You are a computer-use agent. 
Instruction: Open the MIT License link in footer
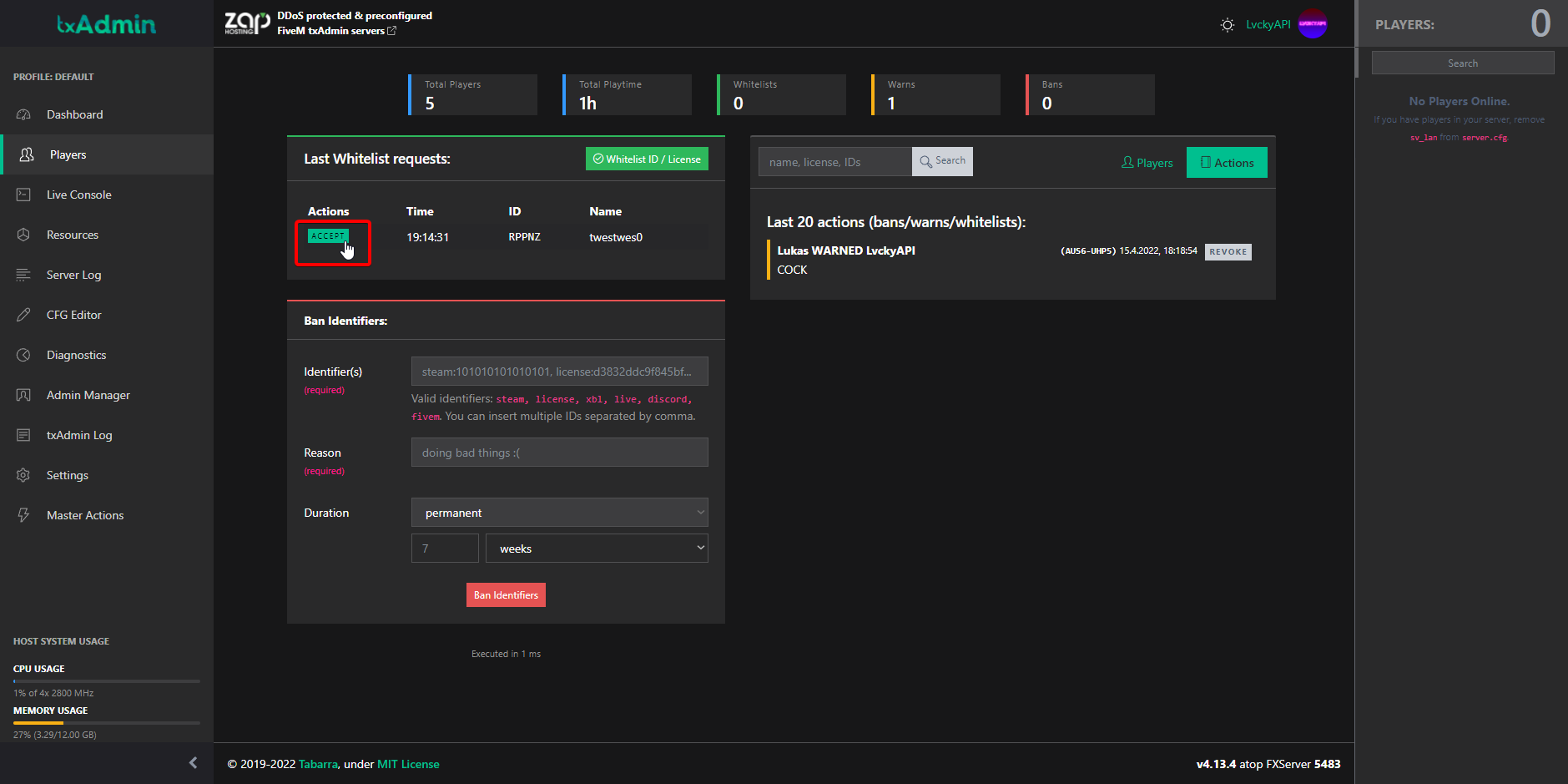407,764
